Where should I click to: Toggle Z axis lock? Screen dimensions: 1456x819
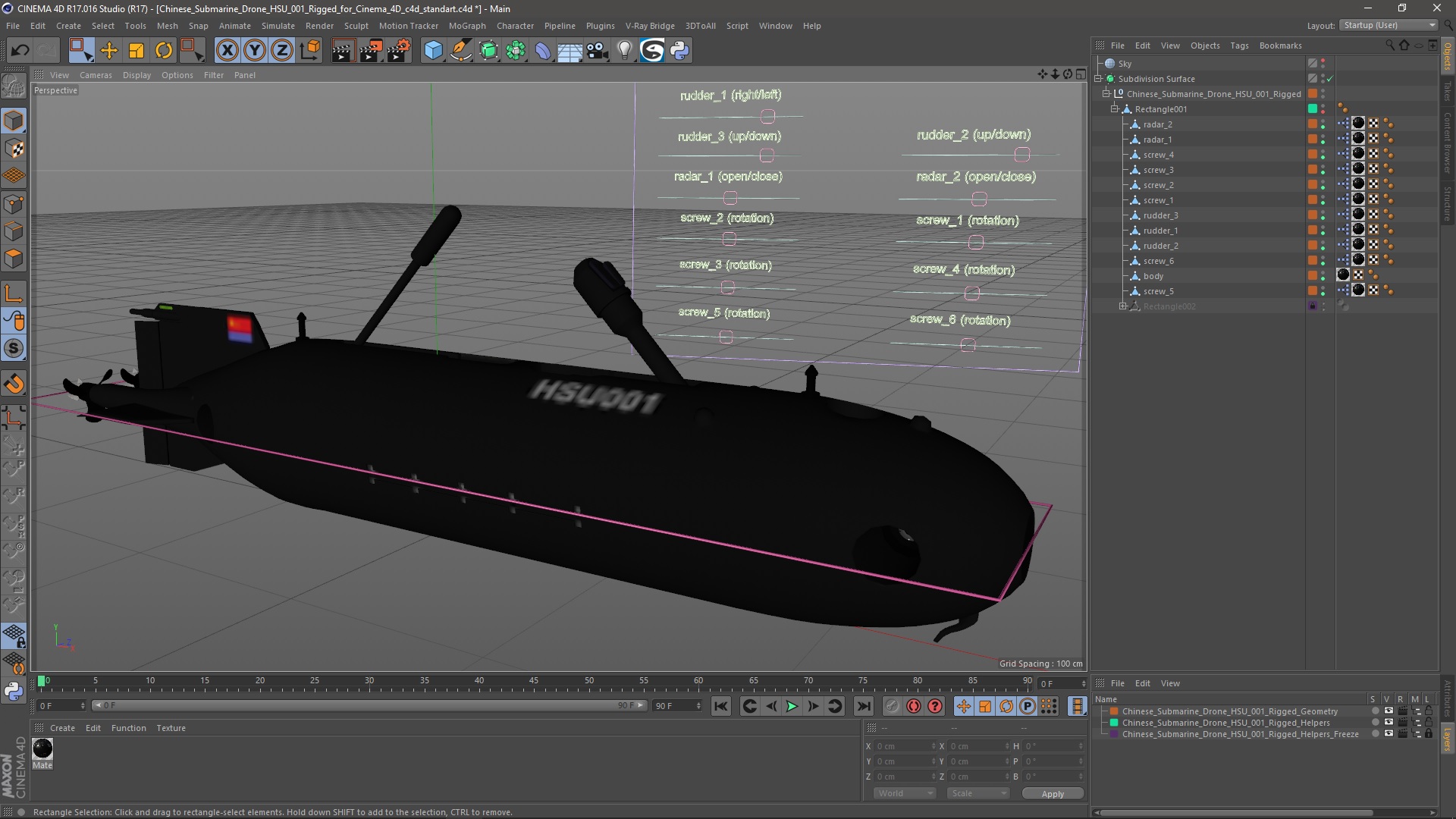(x=282, y=51)
